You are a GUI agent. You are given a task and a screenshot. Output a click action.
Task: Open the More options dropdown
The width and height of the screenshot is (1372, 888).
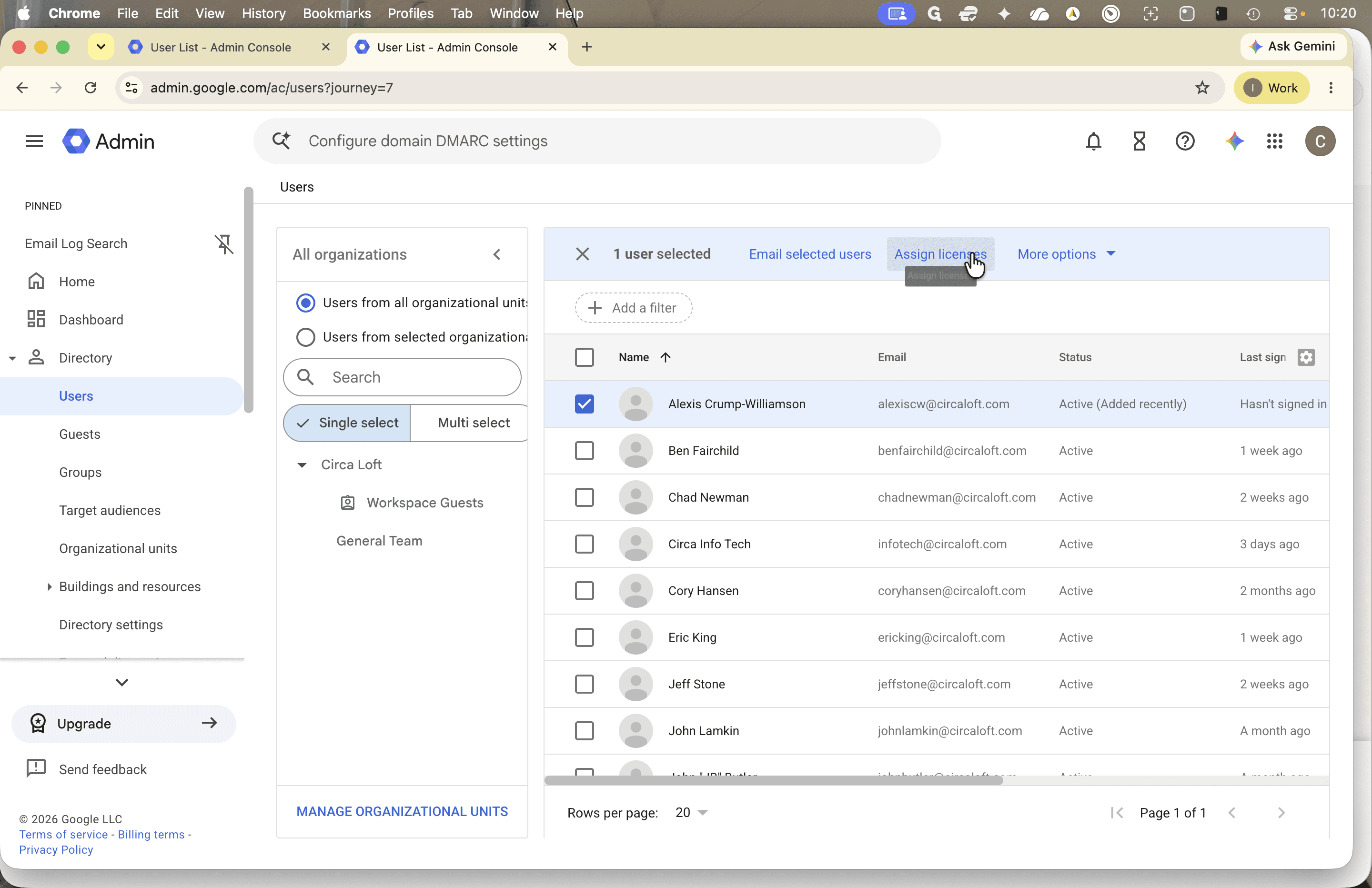point(1066,254)
